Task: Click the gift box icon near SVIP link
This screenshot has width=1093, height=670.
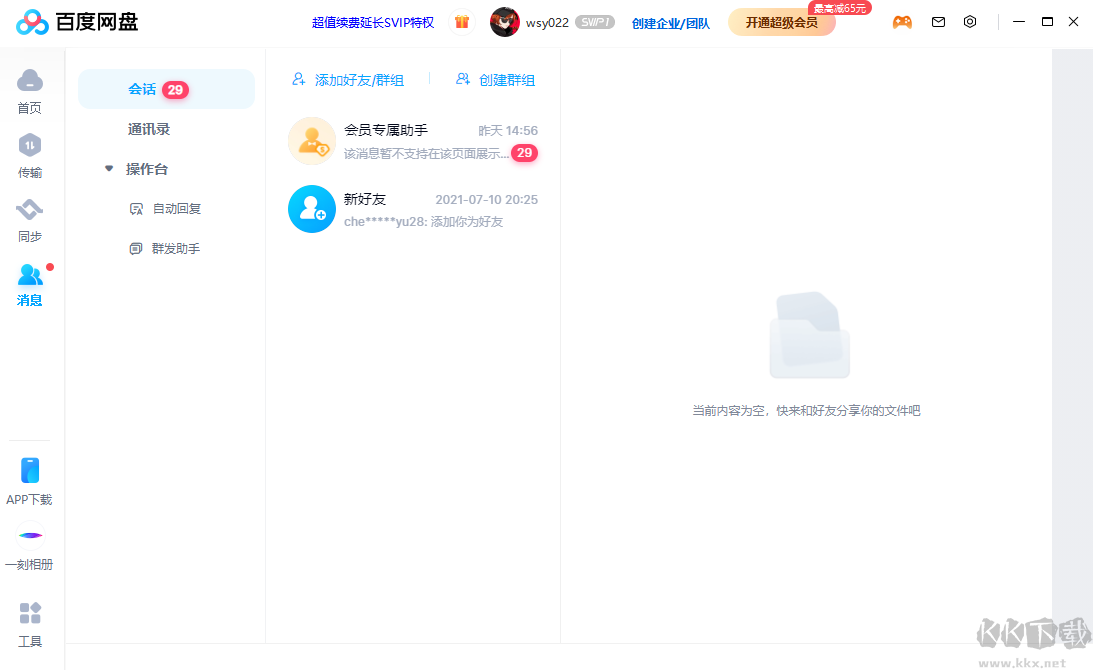Action: [x=461, y=21]
